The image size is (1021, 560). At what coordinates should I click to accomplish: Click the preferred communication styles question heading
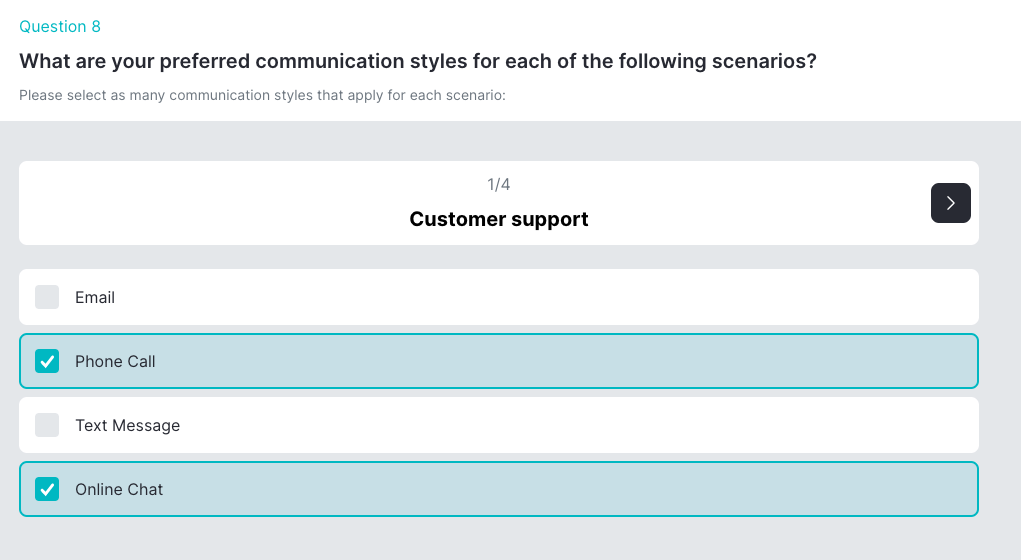[418, 61]
